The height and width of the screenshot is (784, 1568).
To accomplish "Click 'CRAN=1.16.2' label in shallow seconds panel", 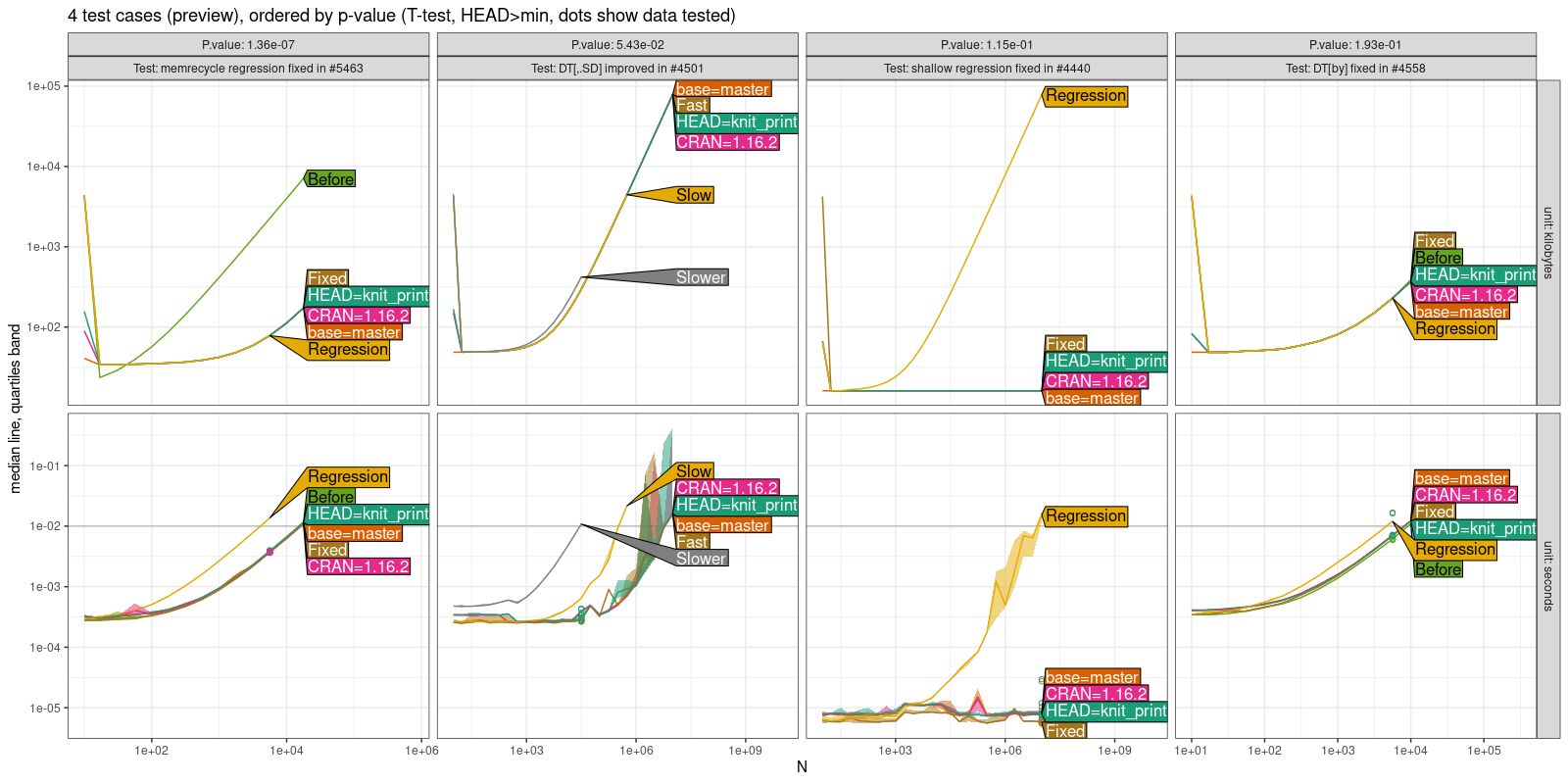I will 1096,694.
